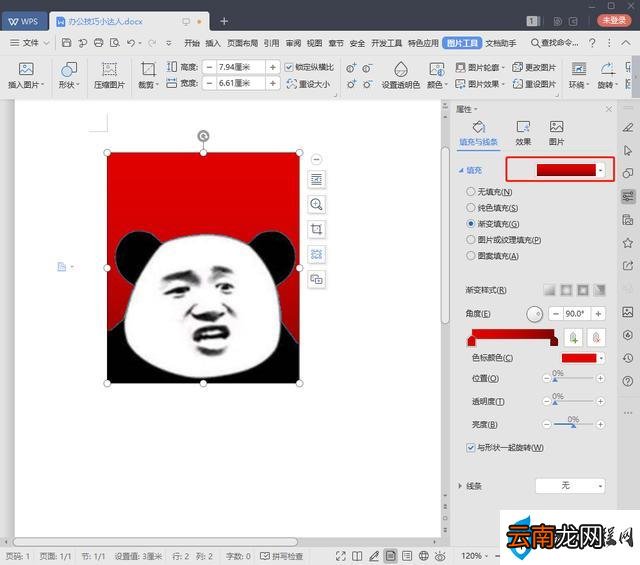Click the Print icon in quick toolbar
Image resolution: width=640 pixels, height=565 pixels.
[98, 42]
